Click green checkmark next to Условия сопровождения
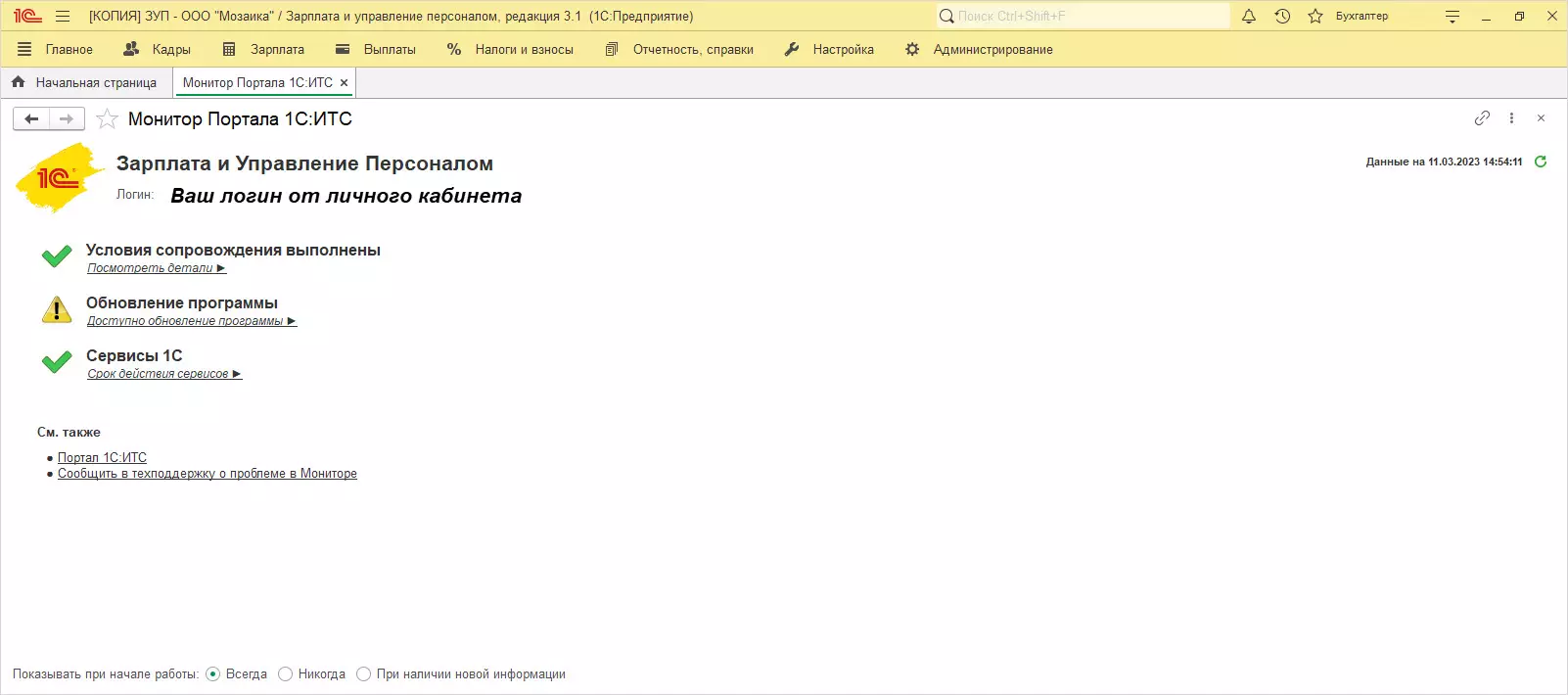This screenshot has width=1568, height=695. click(x=57, y=256)
